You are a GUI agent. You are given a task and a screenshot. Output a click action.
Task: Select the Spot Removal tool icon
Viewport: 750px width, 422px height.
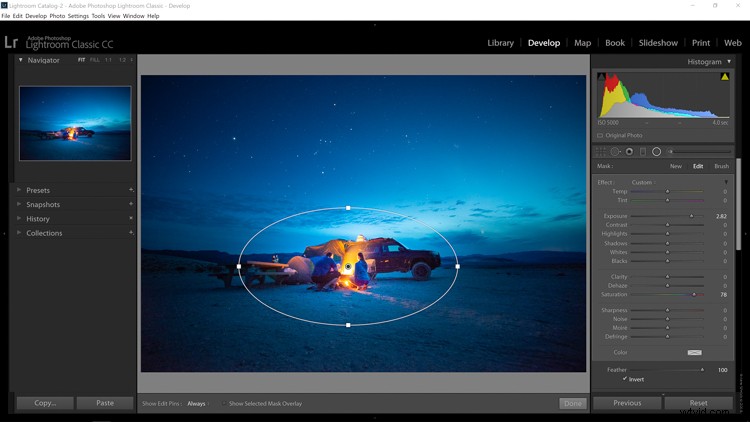pos(615,152)
